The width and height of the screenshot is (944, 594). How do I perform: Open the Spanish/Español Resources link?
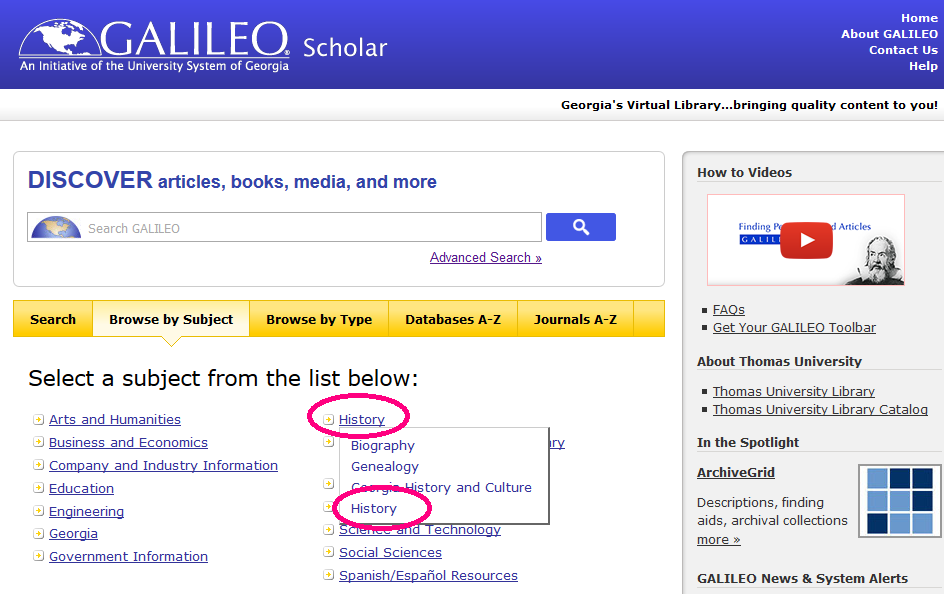(428, 575)
